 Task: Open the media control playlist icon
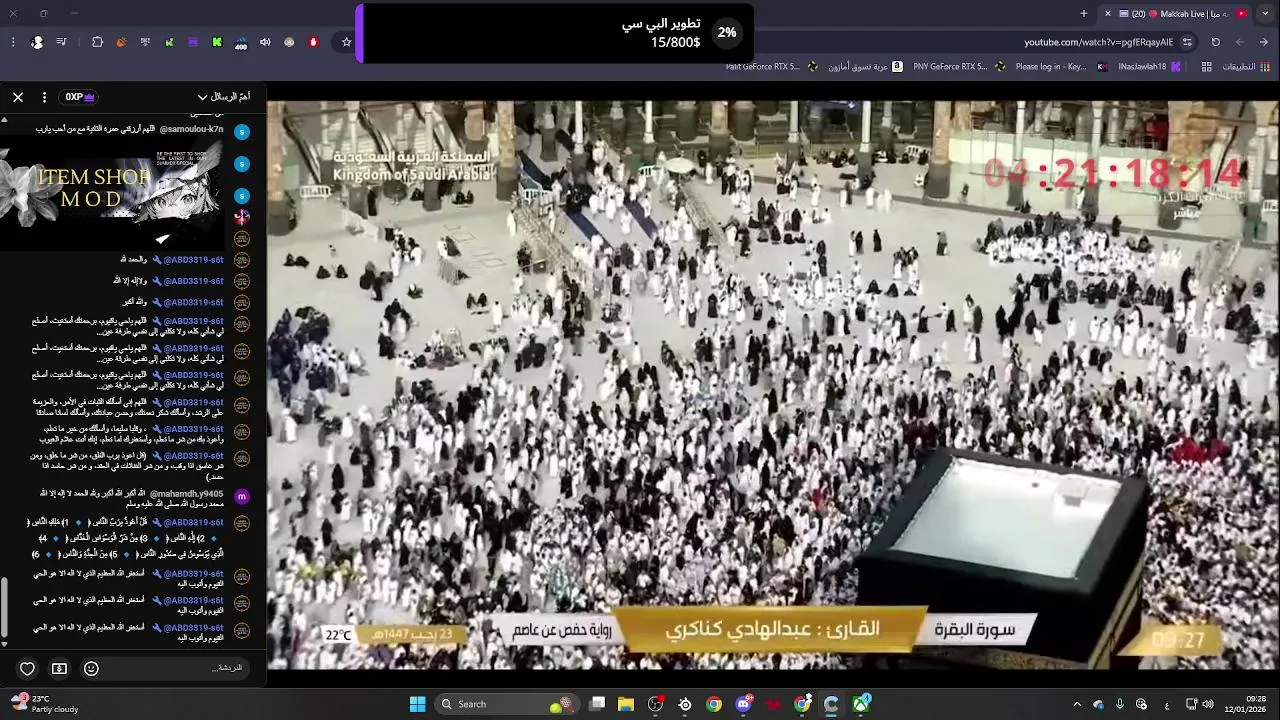click(x=62, y=42)
